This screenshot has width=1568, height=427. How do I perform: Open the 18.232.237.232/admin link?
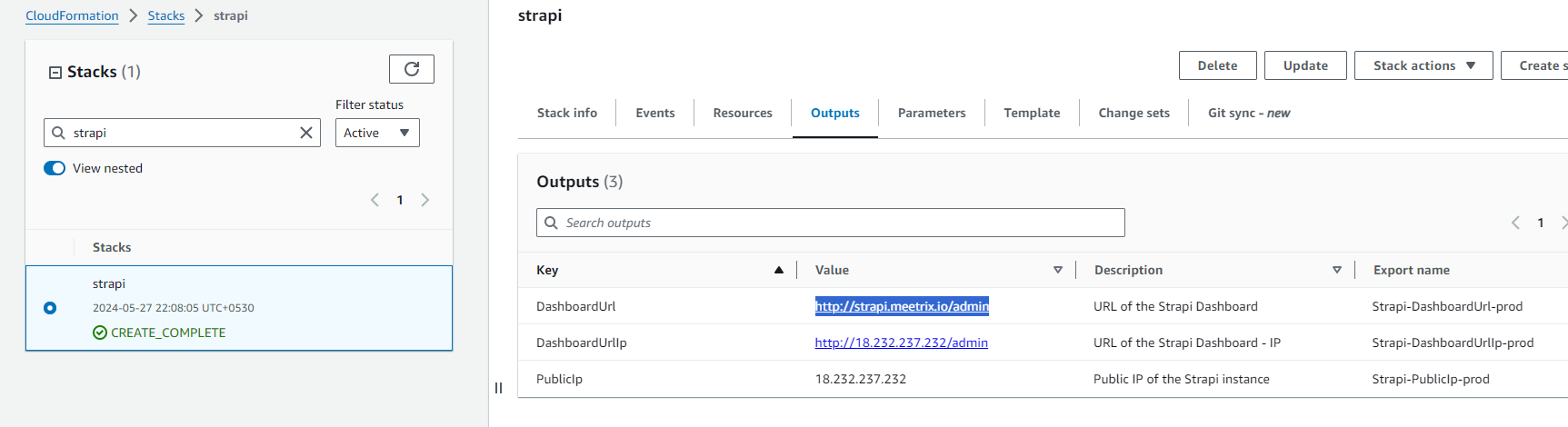click(902, 343)
